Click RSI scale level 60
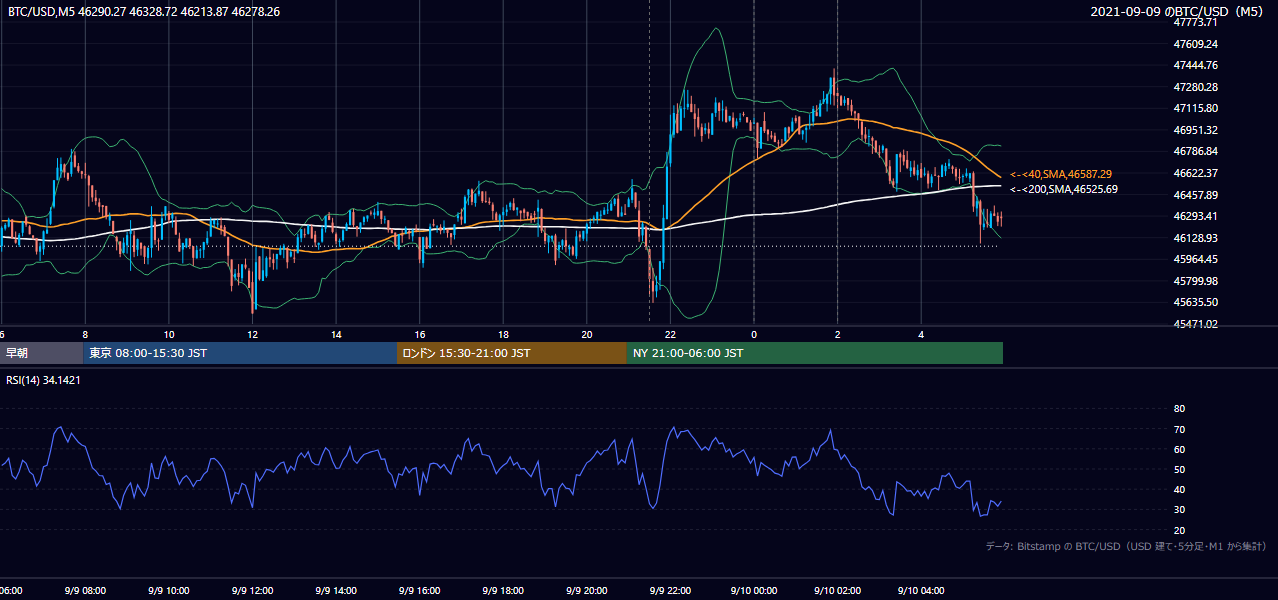Image resolution: width=1278 pixels, height=600 pixels. coord(1179,449)
